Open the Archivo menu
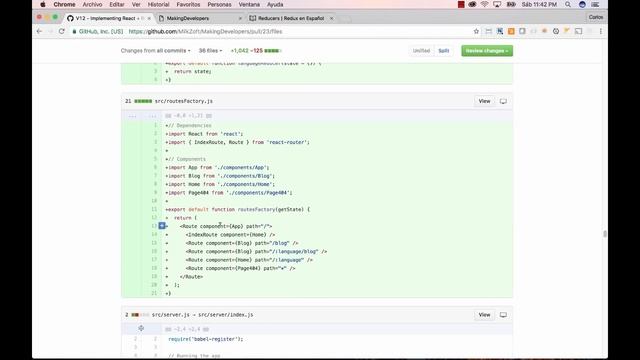Viewport: 640px width, 360px height. 92,4
